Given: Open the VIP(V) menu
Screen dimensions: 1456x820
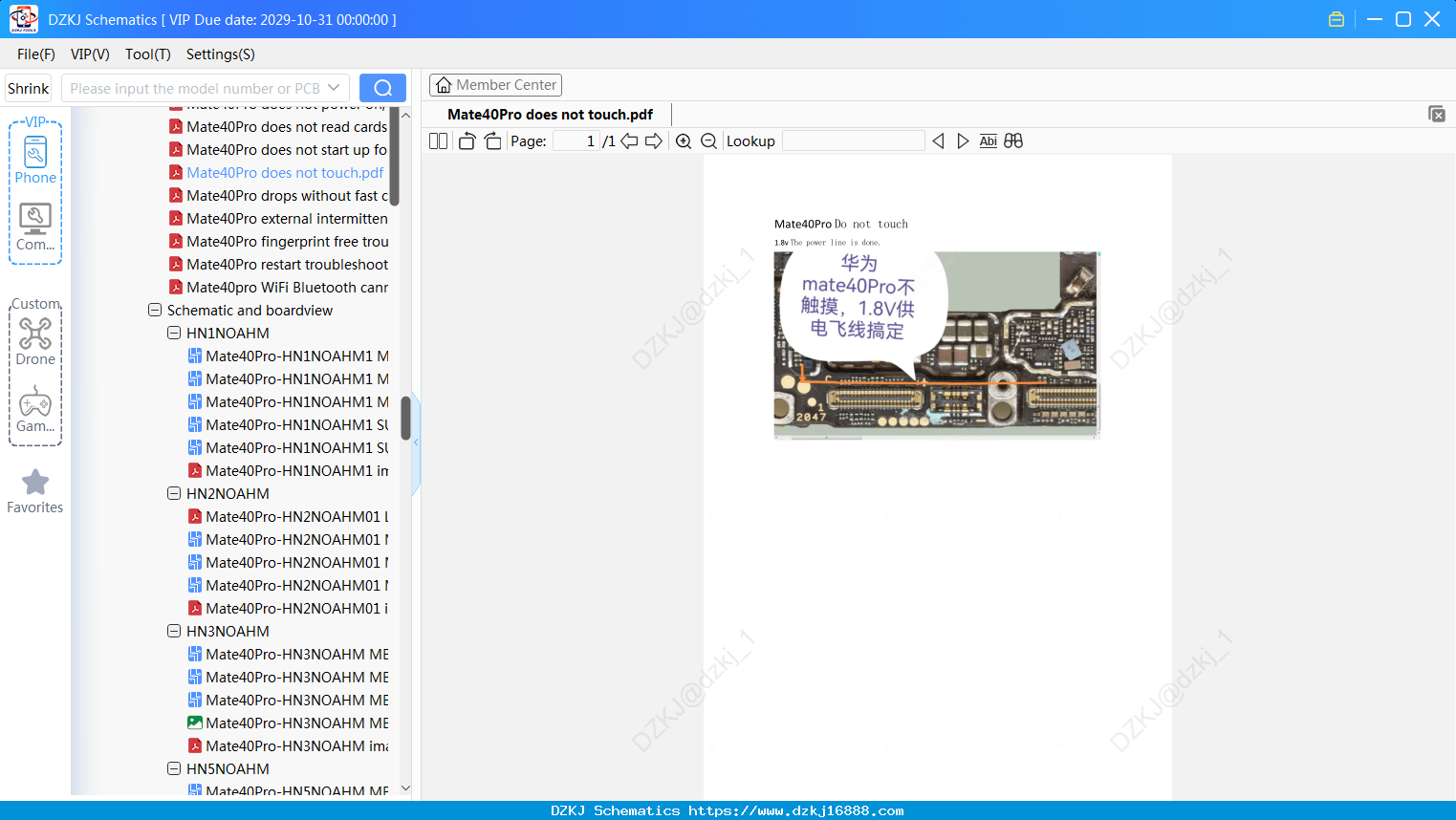Looking at the screenshot, I should (90, 54).
